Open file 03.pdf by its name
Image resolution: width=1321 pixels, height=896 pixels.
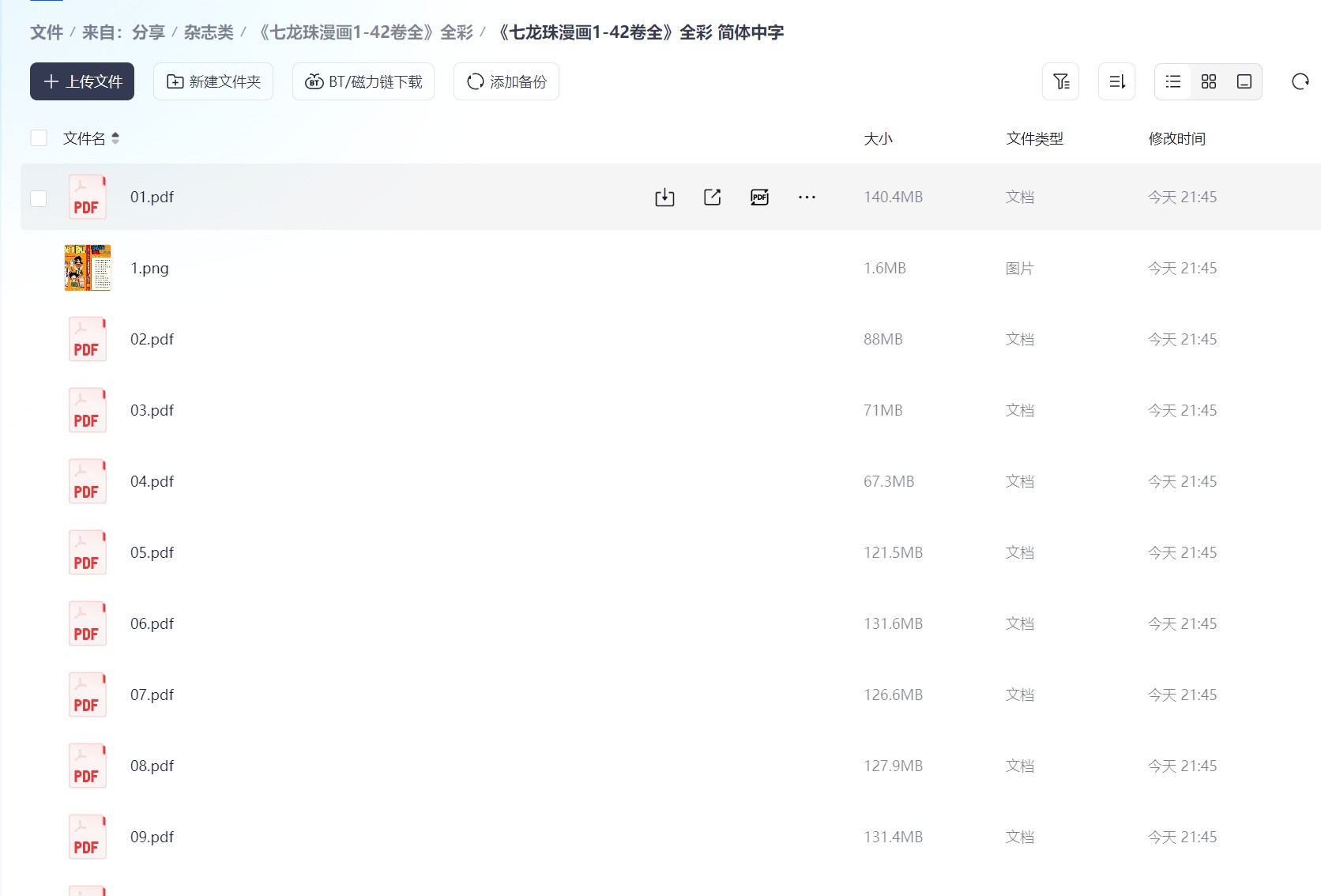(152, 410)
